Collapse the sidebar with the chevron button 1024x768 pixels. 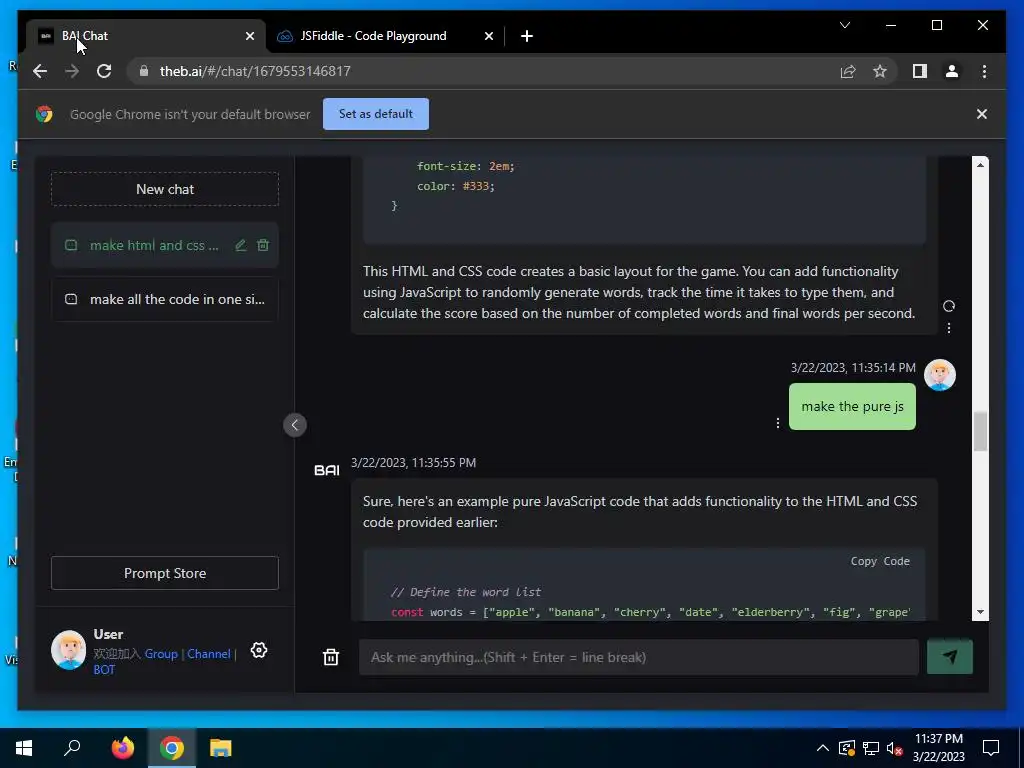click(295, 425)
